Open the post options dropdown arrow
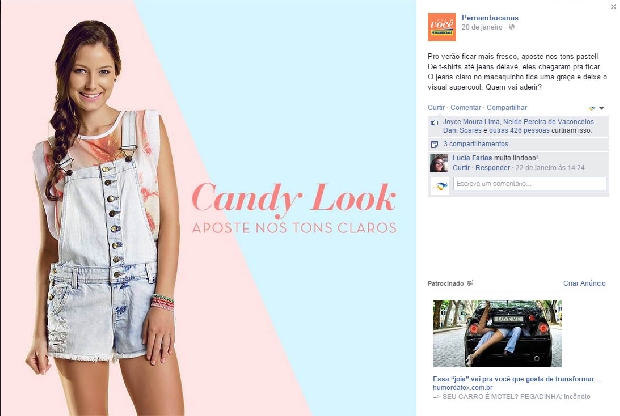620x416 pixels. pyautogui.click(x=602, y=108)
